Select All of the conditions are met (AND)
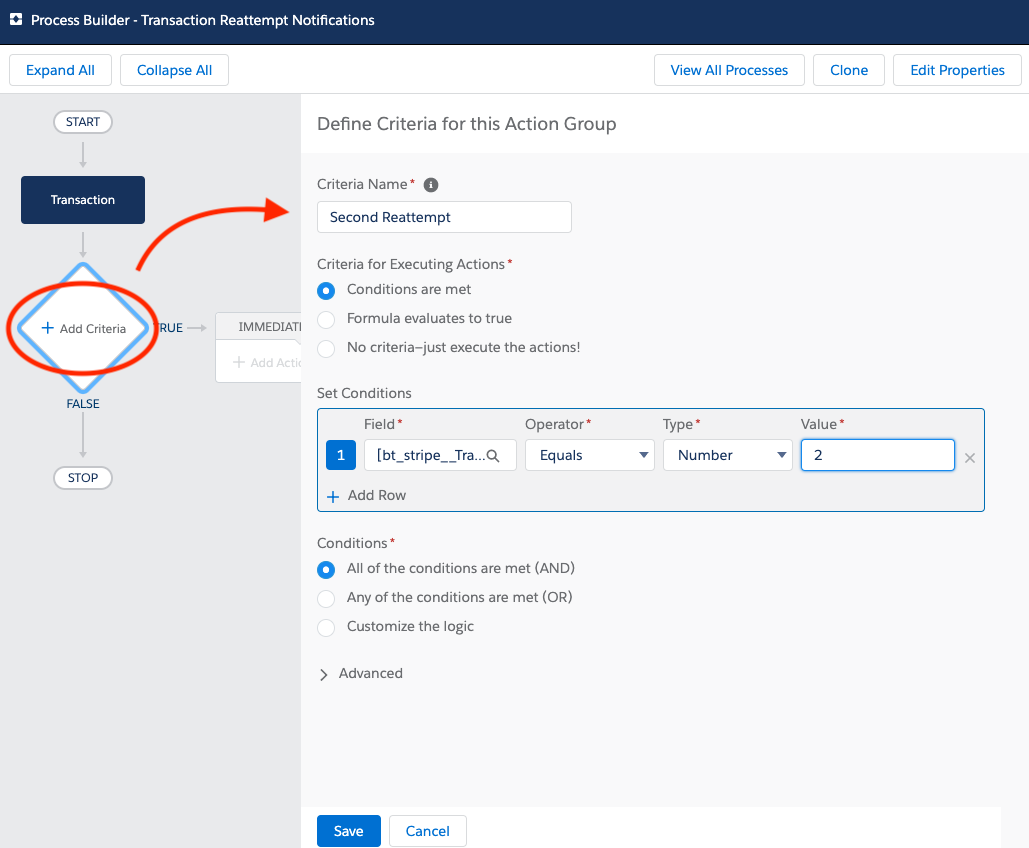Viewport: 1029px width, 848px height. pos(326,569)
